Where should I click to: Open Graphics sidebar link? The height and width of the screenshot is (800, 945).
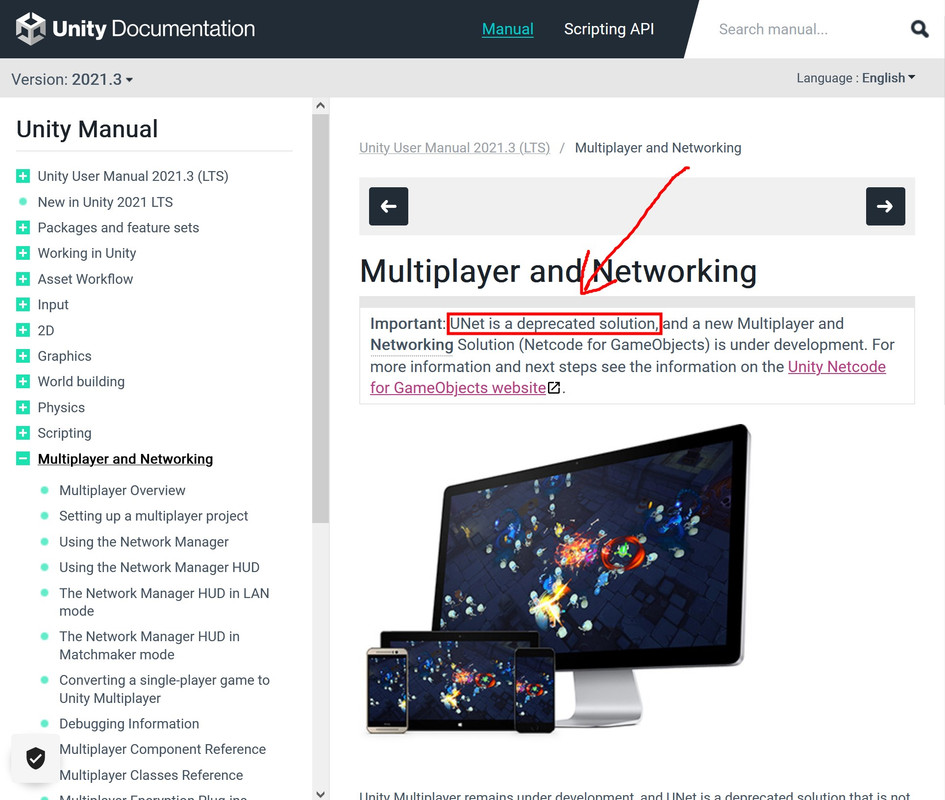click(64, 356)
